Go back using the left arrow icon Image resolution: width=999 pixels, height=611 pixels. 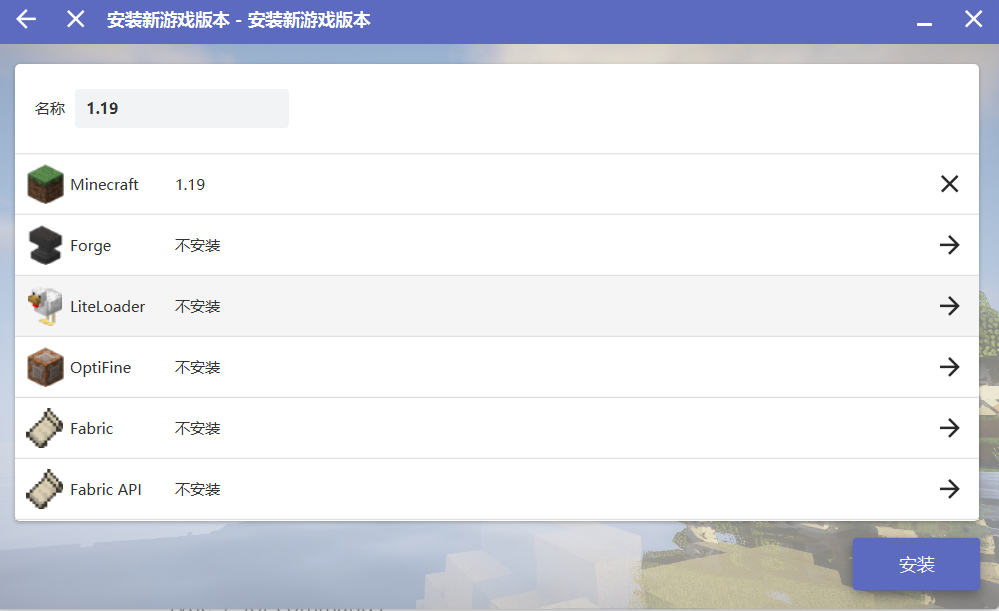pyautogui.click(x=26, y=19)
